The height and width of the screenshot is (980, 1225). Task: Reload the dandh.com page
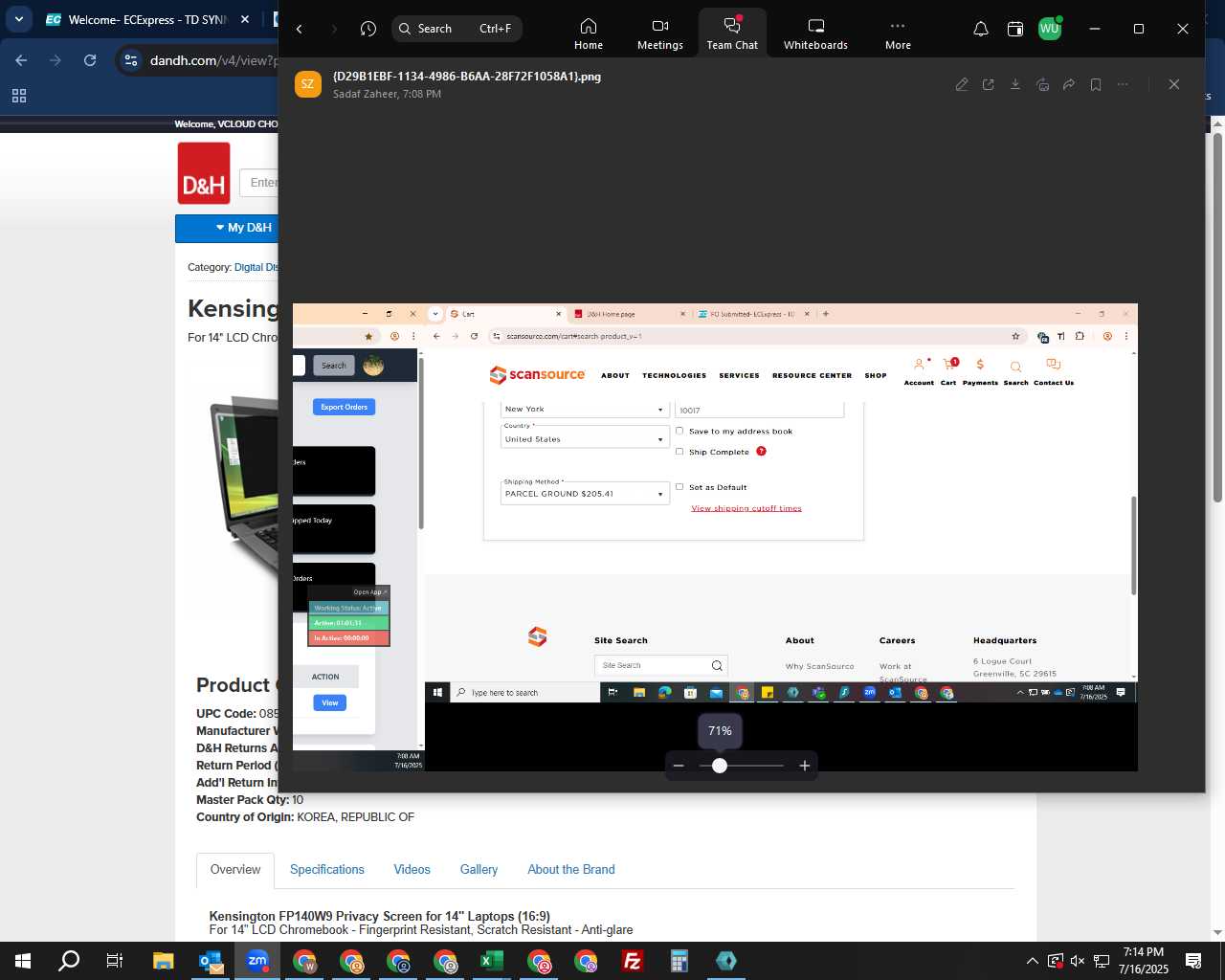tap(90, 60)
